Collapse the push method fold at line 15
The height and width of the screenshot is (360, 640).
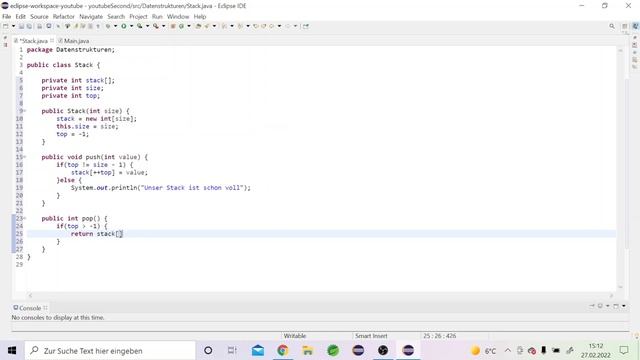click(24, 157)
